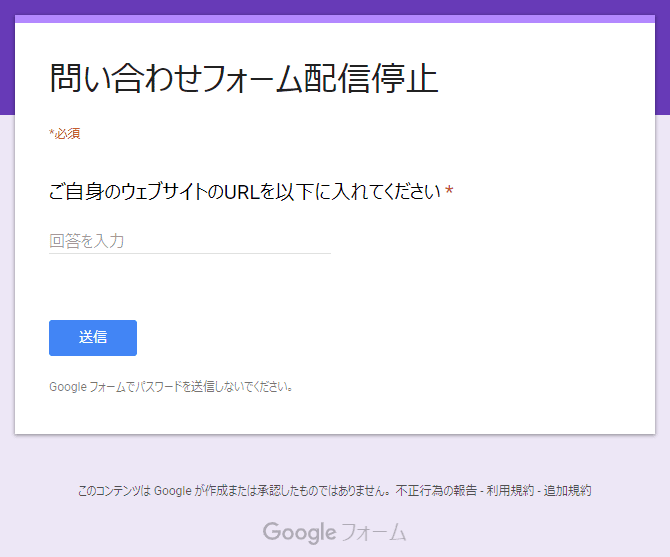The image size is (670, 557).
Task: Click the このコンテンツは Google が作成 disclaimer text
Action: tap(234, 490)
